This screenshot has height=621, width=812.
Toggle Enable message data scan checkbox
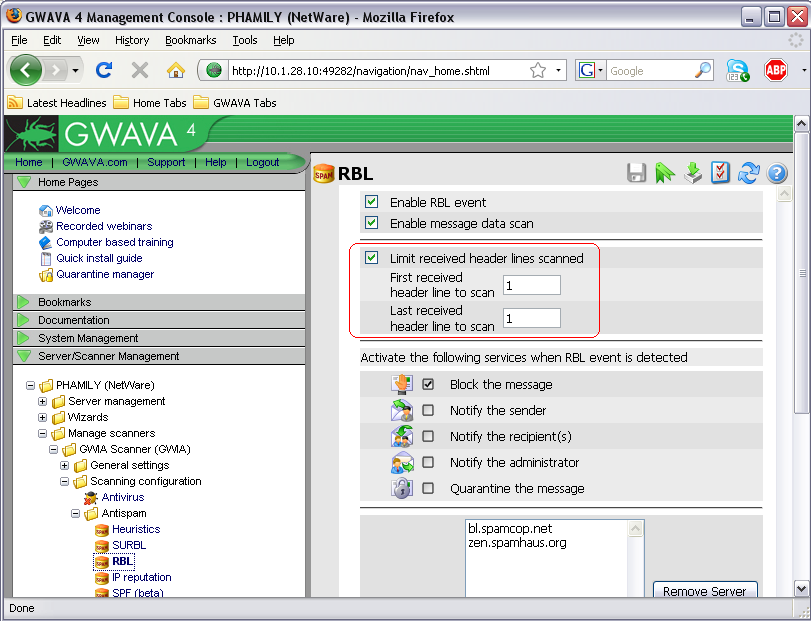(371, 223)
